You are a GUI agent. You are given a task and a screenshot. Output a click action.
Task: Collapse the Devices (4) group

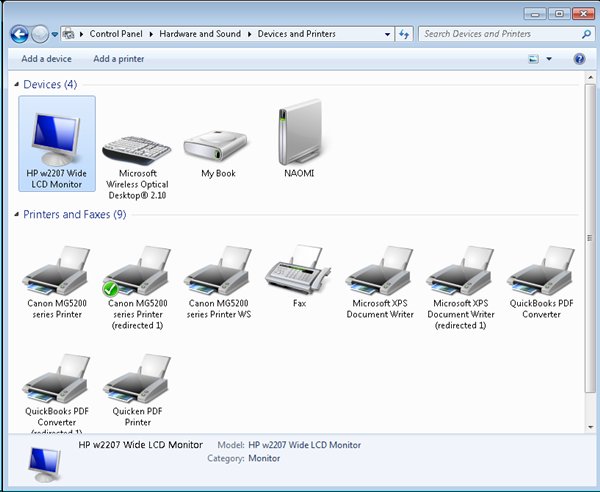point(15,85)
